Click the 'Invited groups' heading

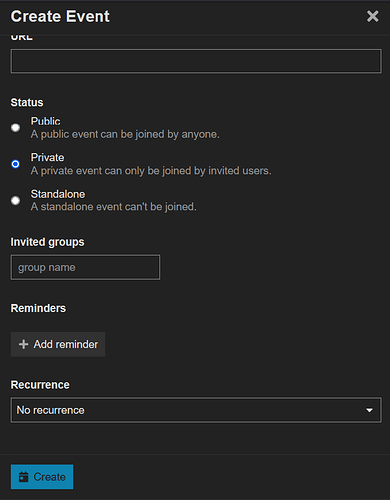47,242
